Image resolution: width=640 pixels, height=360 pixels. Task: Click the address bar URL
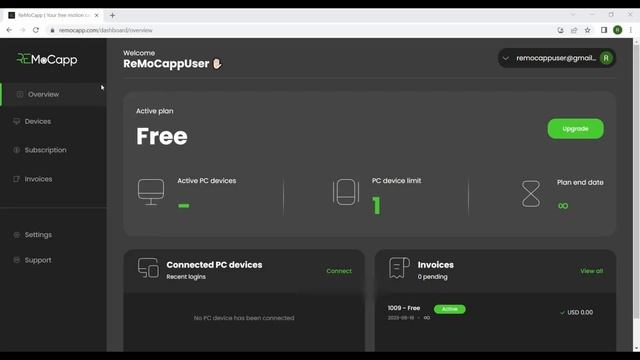105,30
